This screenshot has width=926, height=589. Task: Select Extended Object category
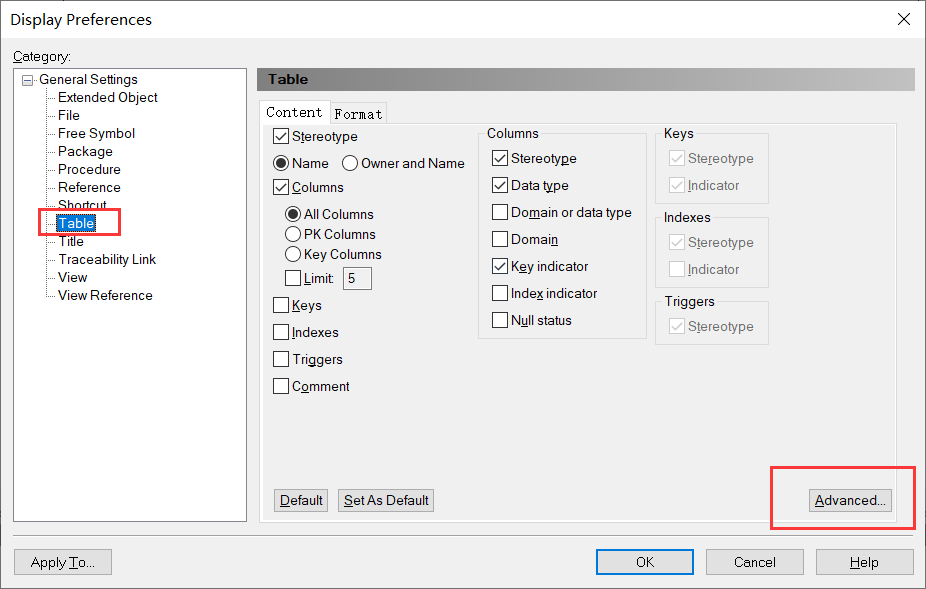107,97
